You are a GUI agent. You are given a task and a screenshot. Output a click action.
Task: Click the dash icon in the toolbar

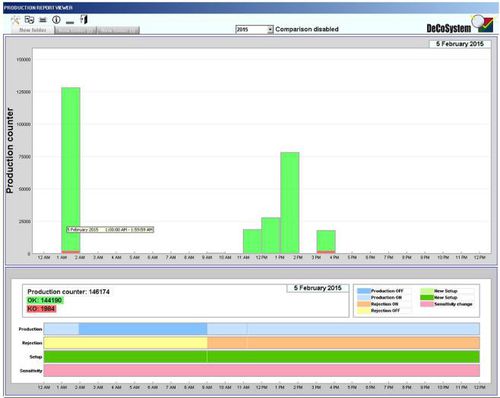(70, 22)
